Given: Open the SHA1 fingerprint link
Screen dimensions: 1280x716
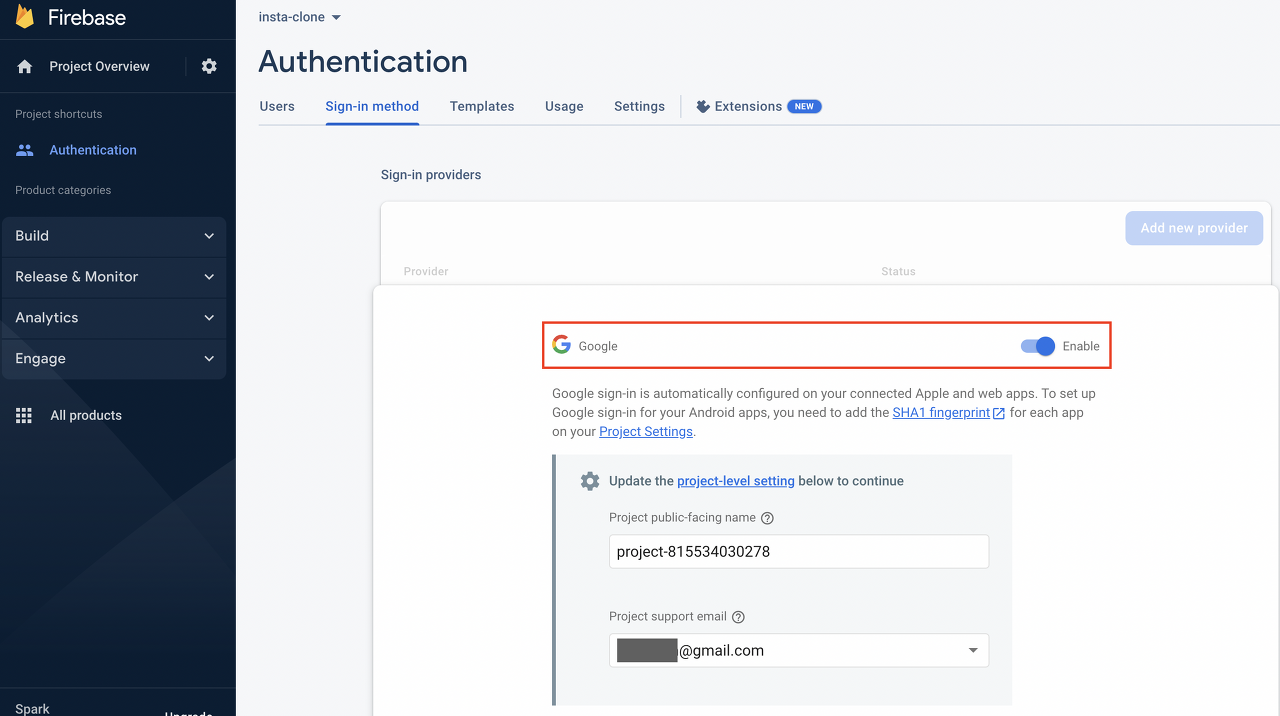Looking at the screenshot, I should point(941,412).
